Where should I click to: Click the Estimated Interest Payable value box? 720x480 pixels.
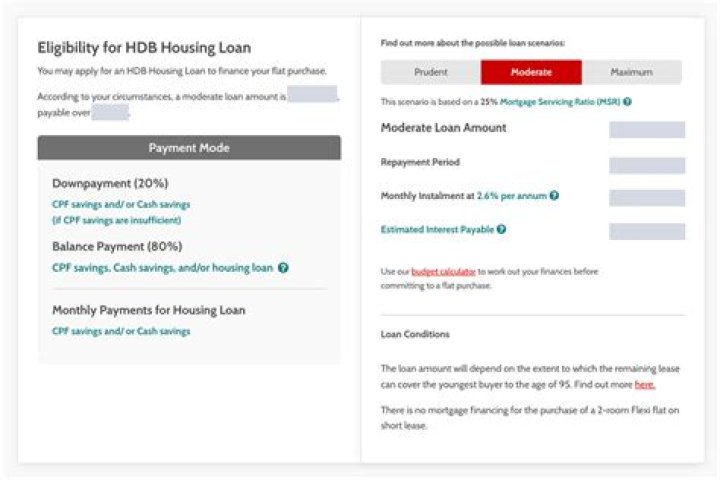(x=647, y=231)
